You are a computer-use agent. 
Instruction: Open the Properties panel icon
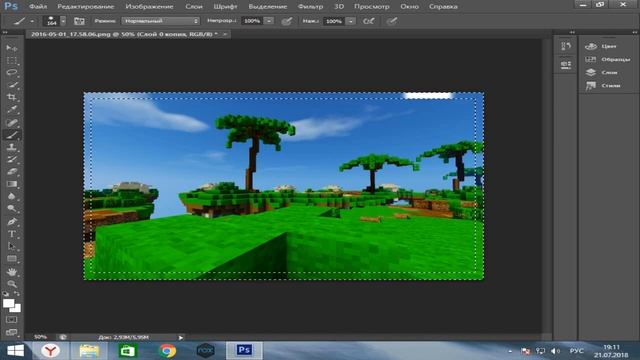coord(566,64)
